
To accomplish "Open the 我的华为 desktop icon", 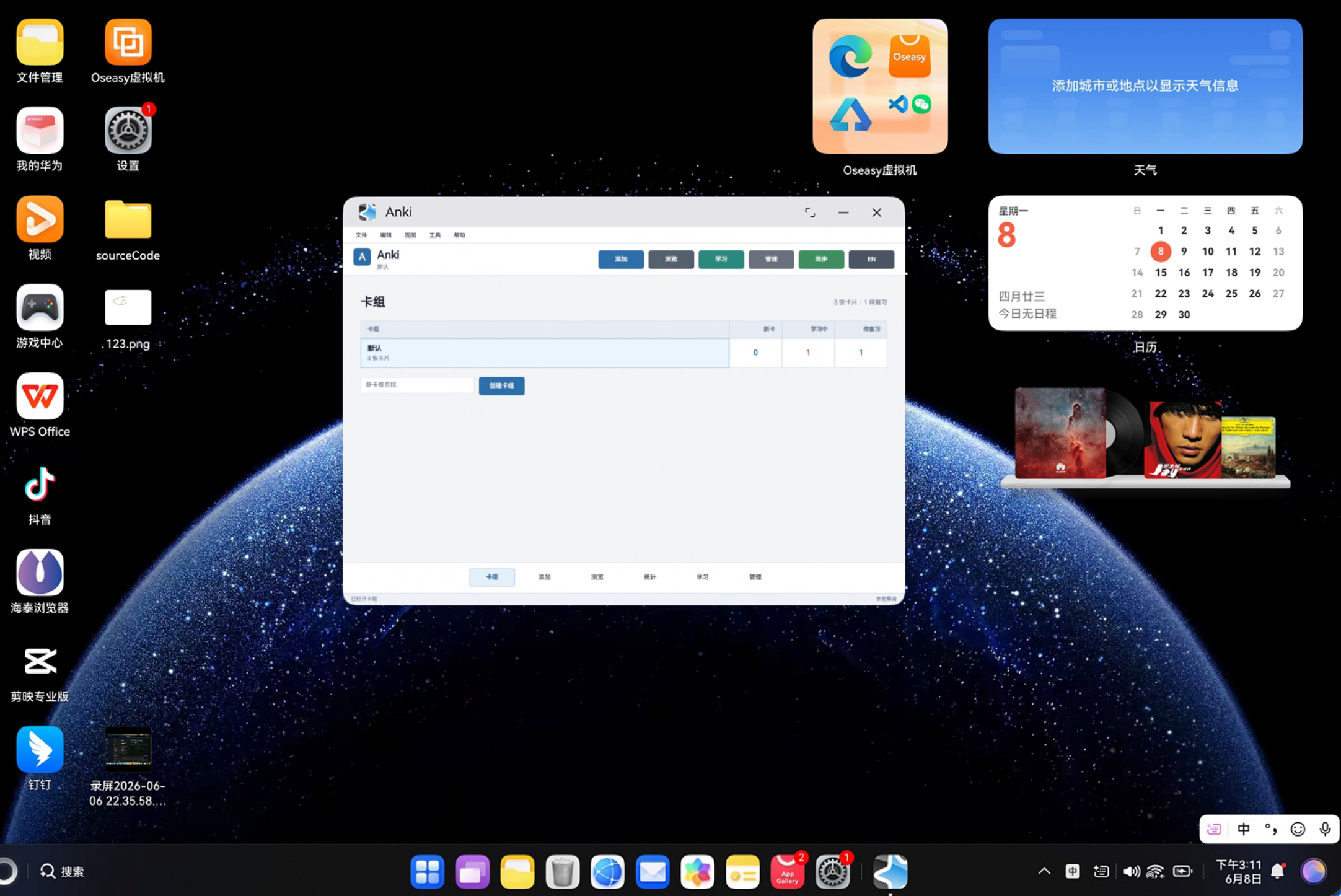I will pyautogui.click(x=40, y=130).
